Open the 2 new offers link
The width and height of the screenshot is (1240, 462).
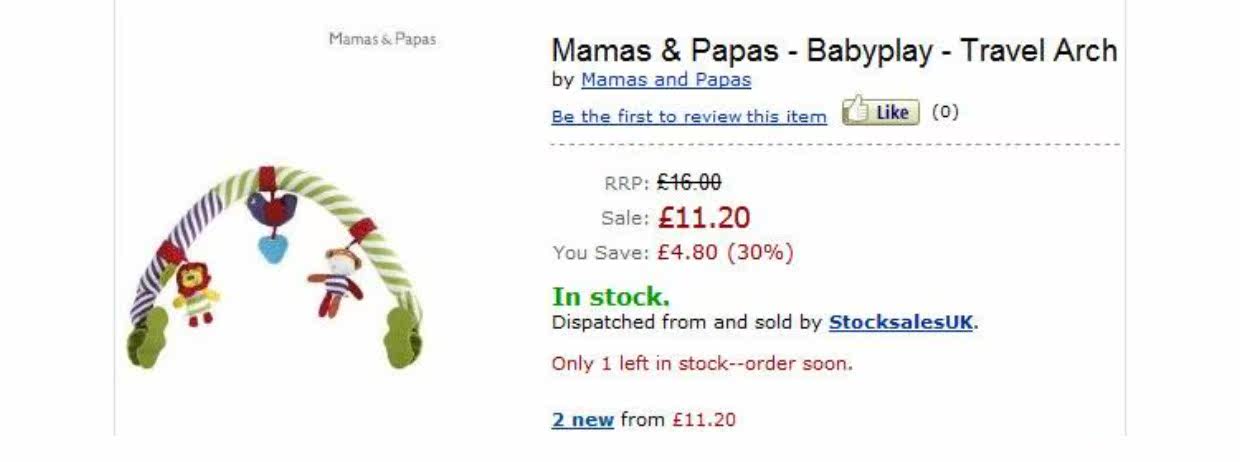pos(582,420)
